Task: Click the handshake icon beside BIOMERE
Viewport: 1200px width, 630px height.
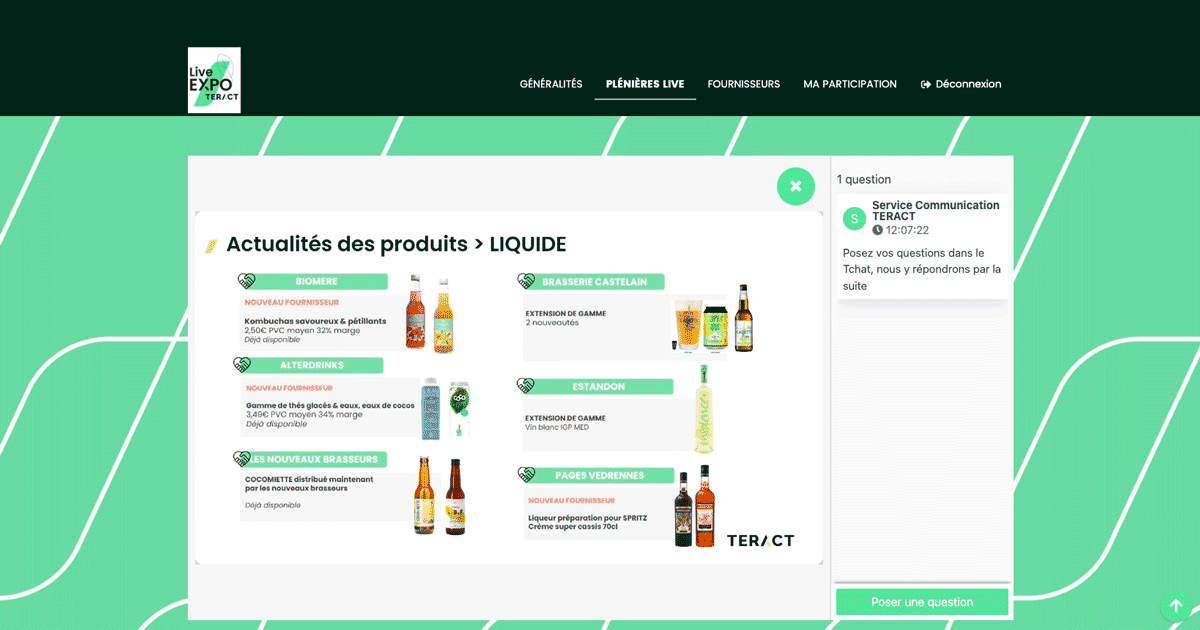Action: pyautogui.click(x=246, y=282)
